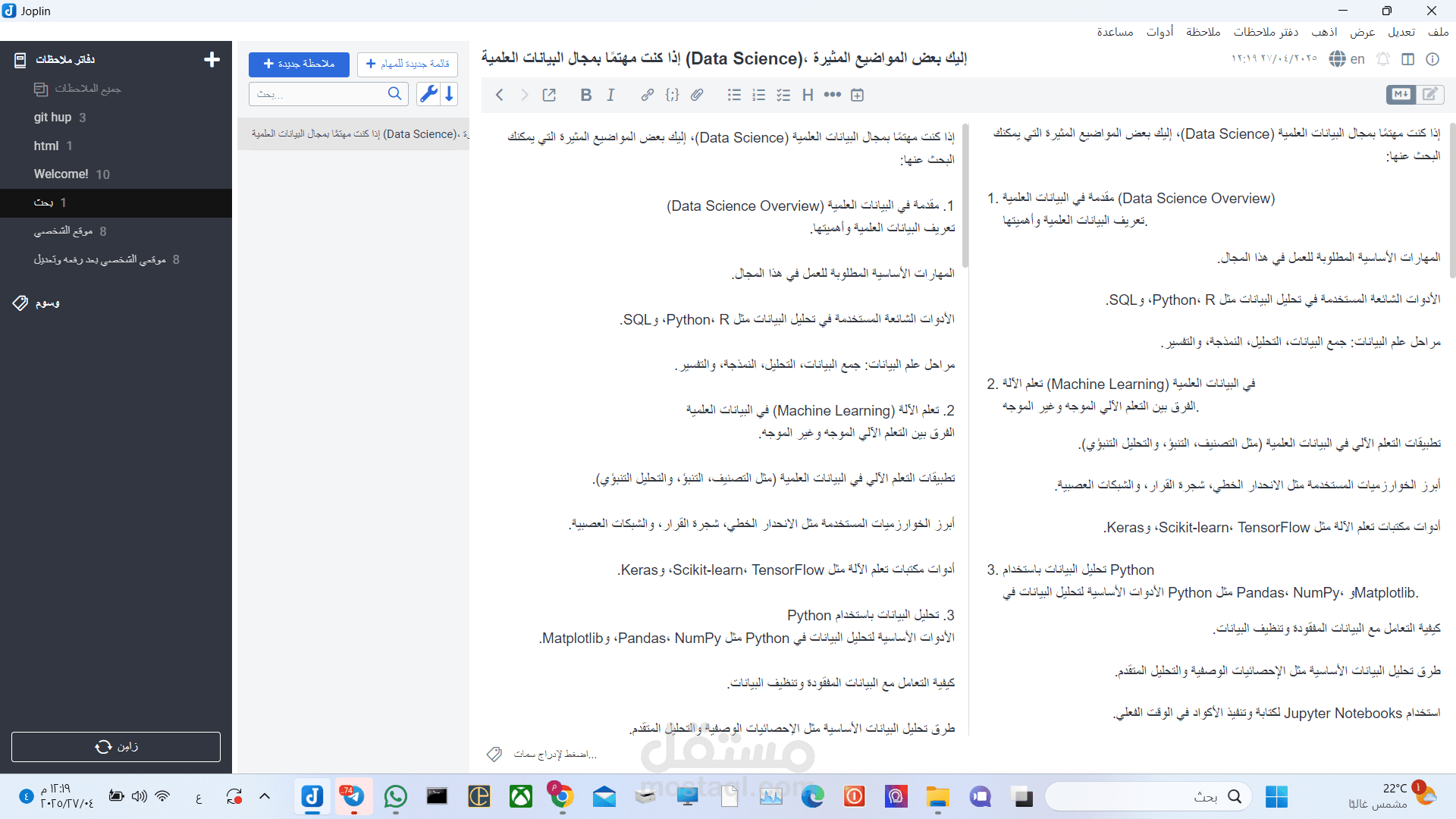Viewport: 1456px width, 819px height.
Task: Insert horizontal rule with dots icon
Action: 833,95
